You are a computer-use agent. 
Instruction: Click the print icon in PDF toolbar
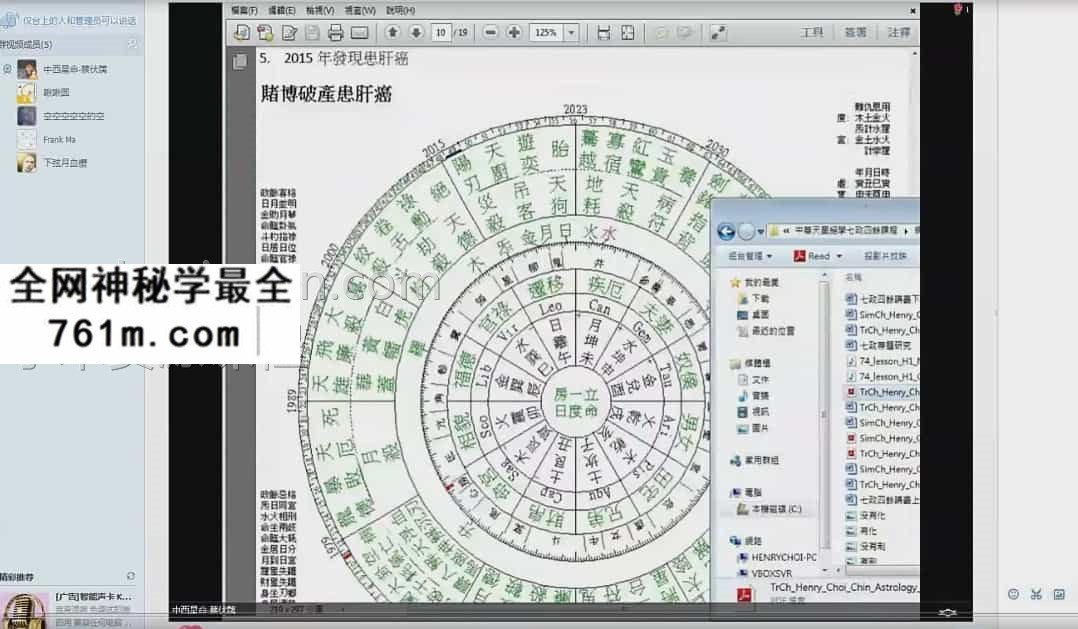[336, 32]
